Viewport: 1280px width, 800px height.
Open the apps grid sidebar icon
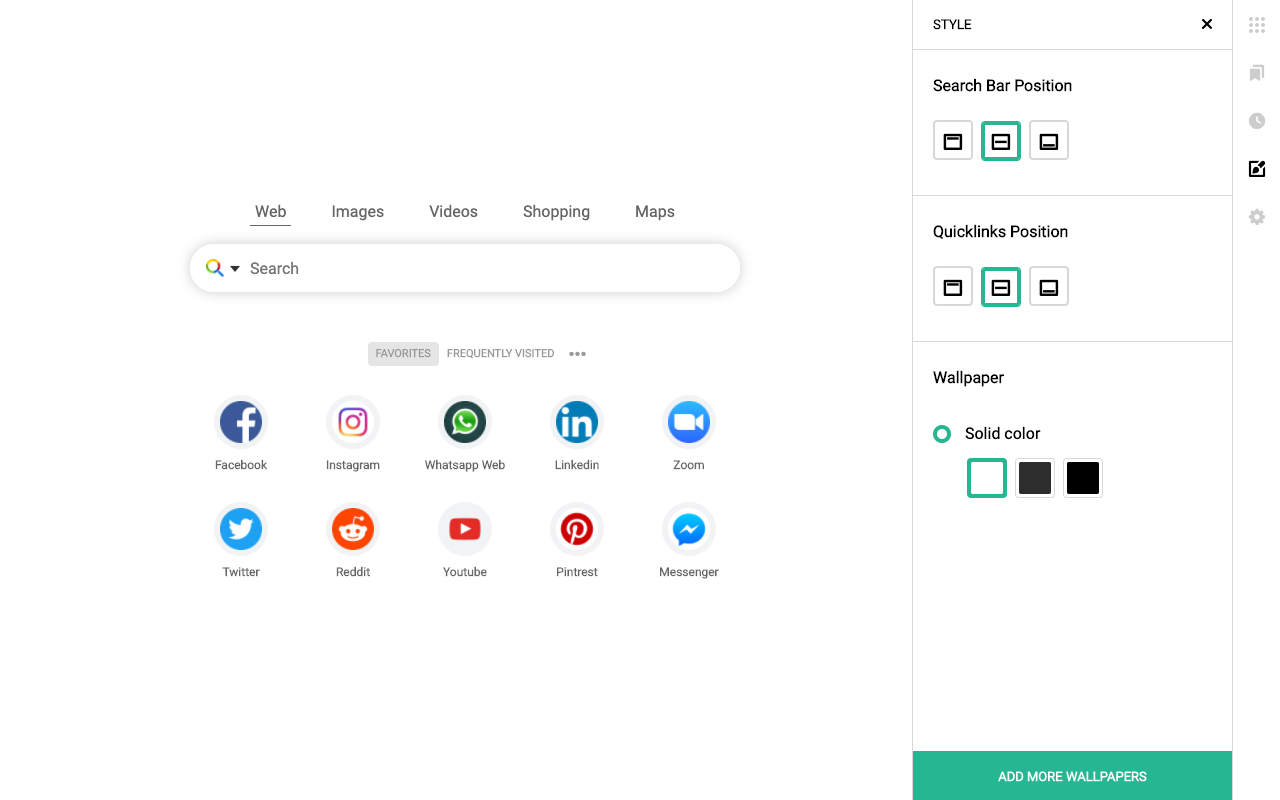point(1257,25)
